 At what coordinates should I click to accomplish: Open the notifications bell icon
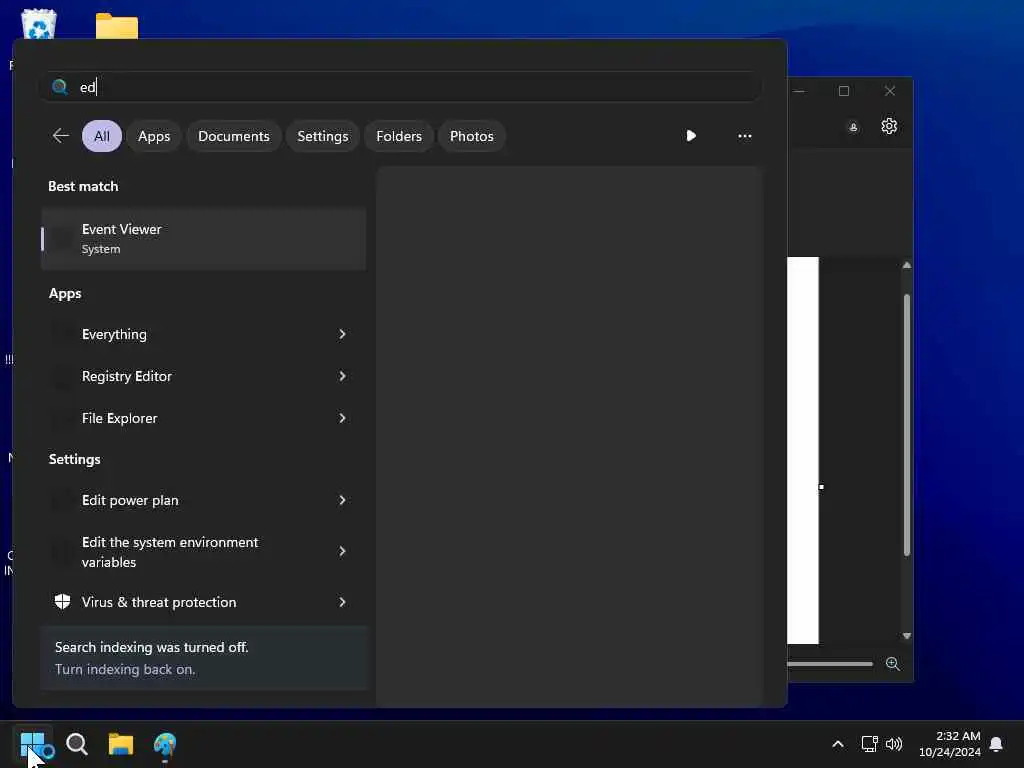[996, 744]
